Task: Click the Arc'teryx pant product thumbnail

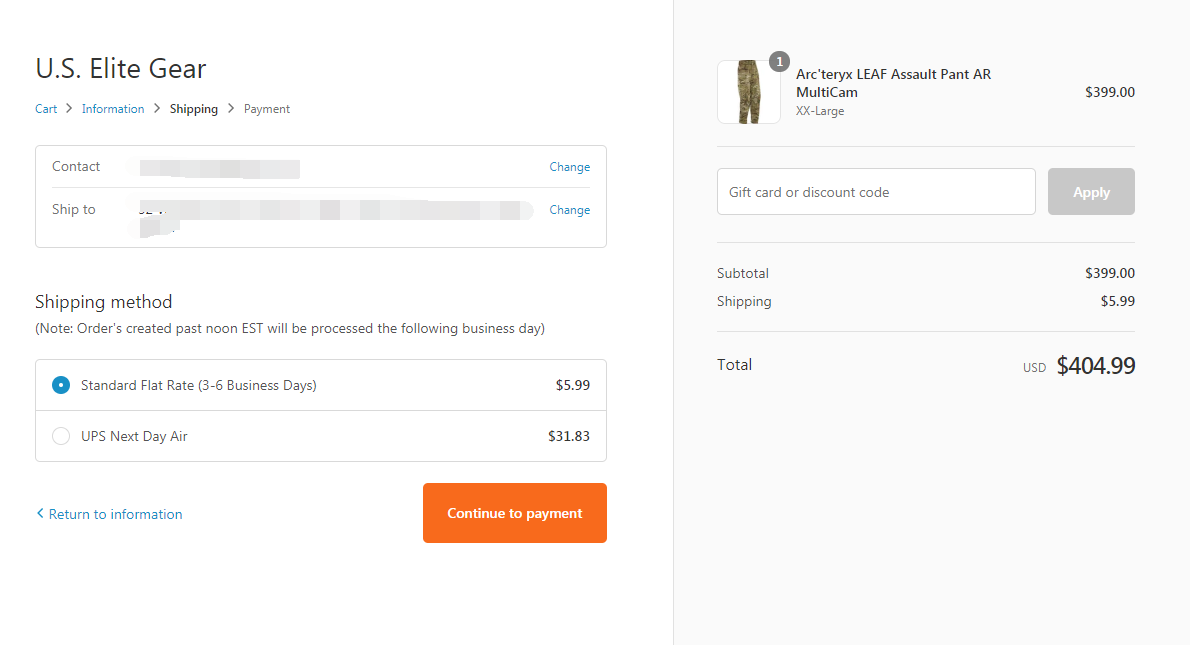Action: tap(748, 92)
